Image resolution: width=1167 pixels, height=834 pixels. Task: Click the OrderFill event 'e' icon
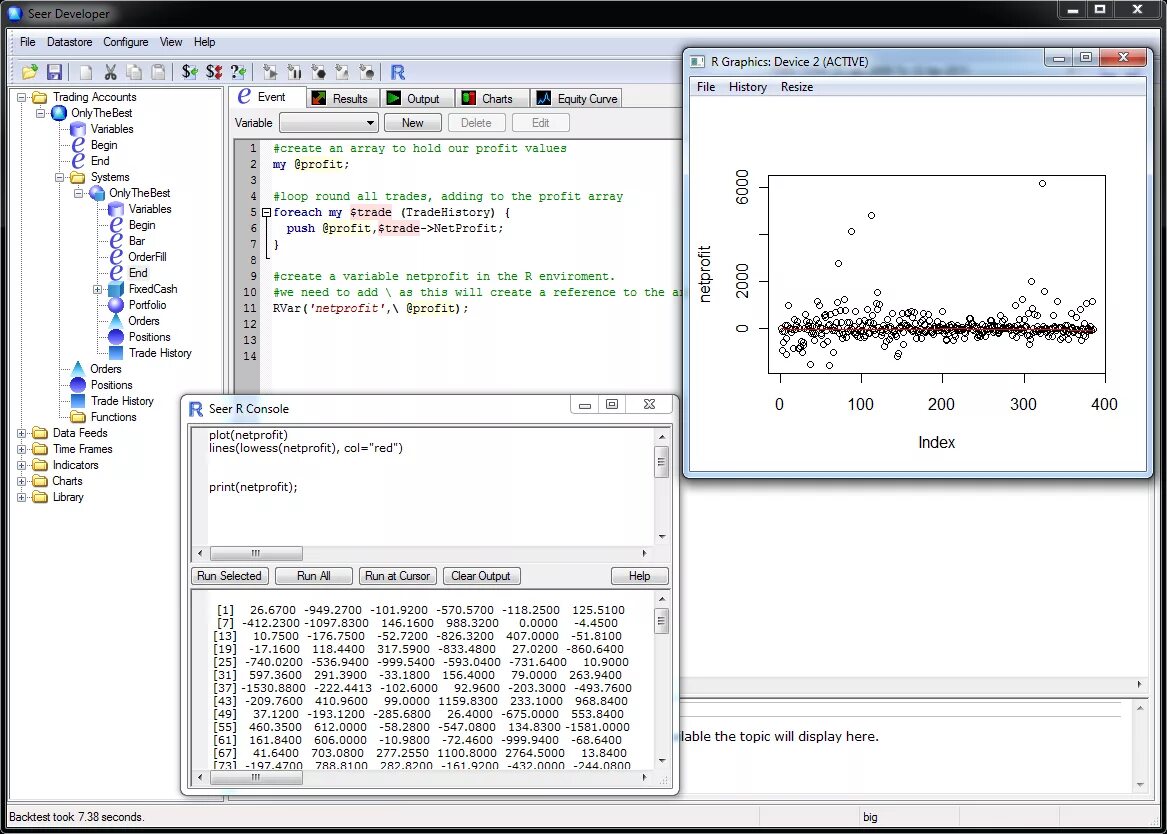[x=116, y=257]
